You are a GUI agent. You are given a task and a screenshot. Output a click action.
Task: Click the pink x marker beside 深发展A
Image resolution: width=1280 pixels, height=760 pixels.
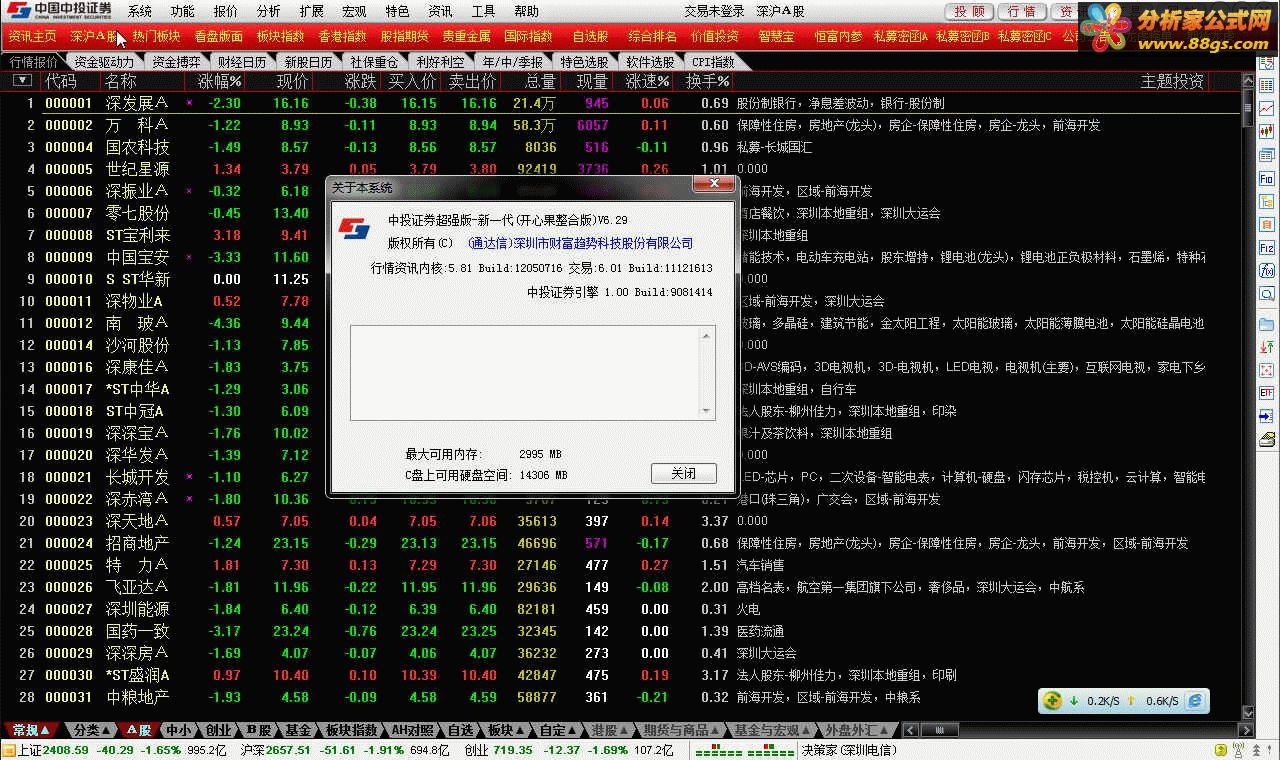click(189, 103)
